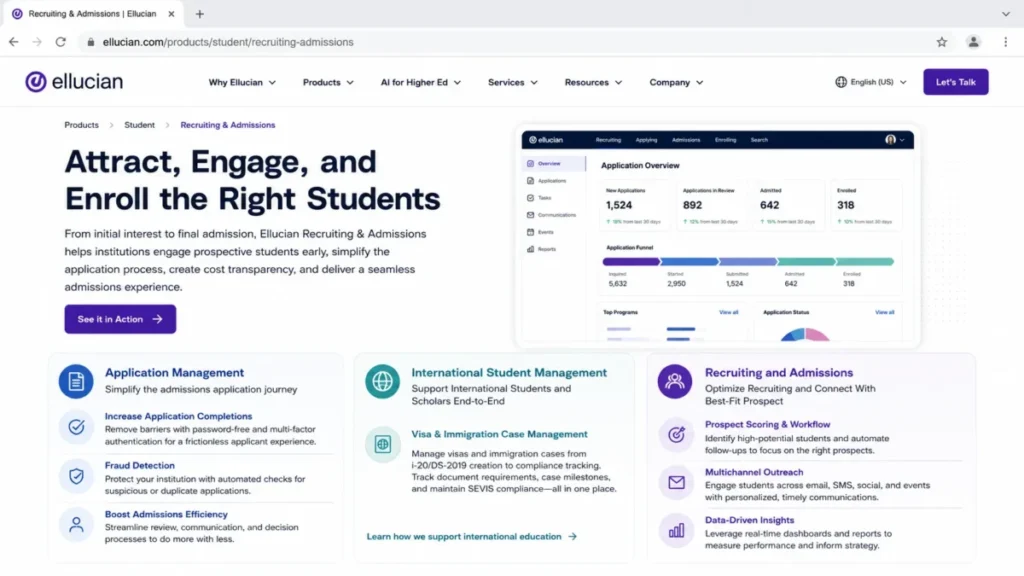1024x576 pixels.
Task: Open the browser profile avatar
Action: (973, 42)
